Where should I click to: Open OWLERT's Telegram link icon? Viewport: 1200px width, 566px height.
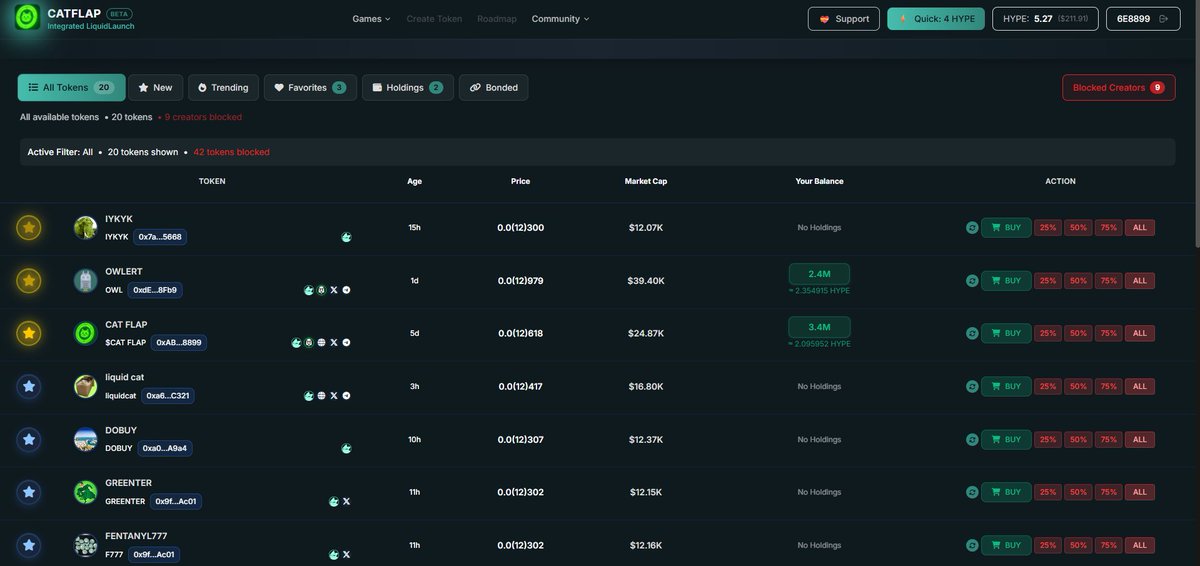click(346, 290)
